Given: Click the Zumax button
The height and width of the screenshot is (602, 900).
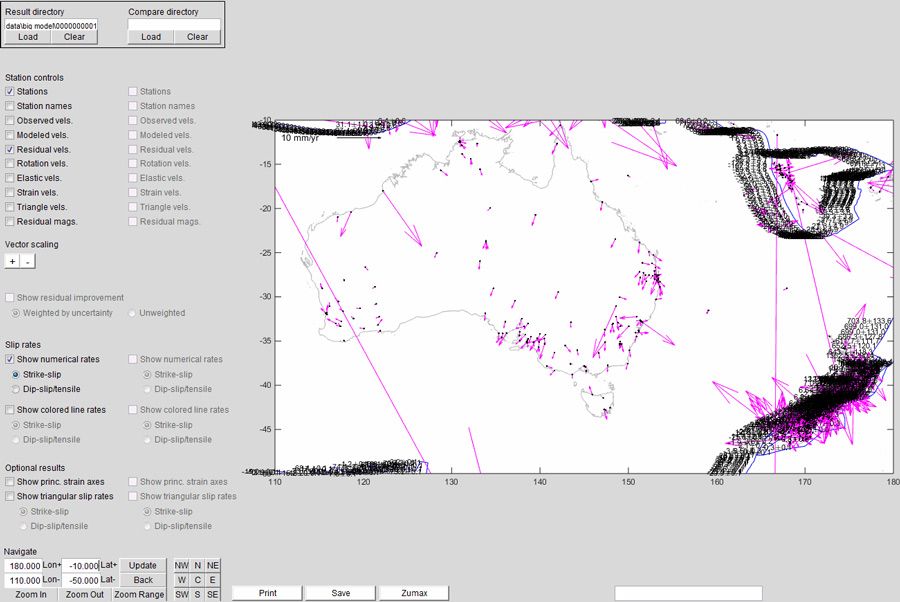Looking at the screenshot, I should tap(414, 593).
